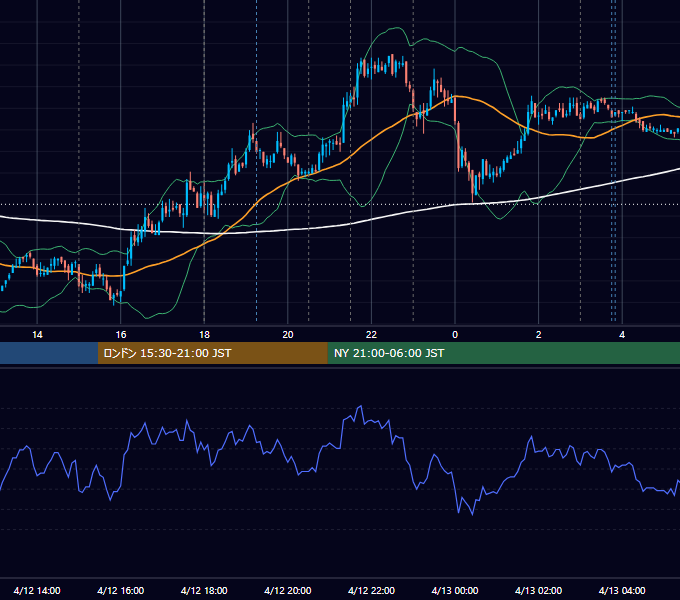Click the 2 hour axis label

pyautogui.click(x=539, y=335)
